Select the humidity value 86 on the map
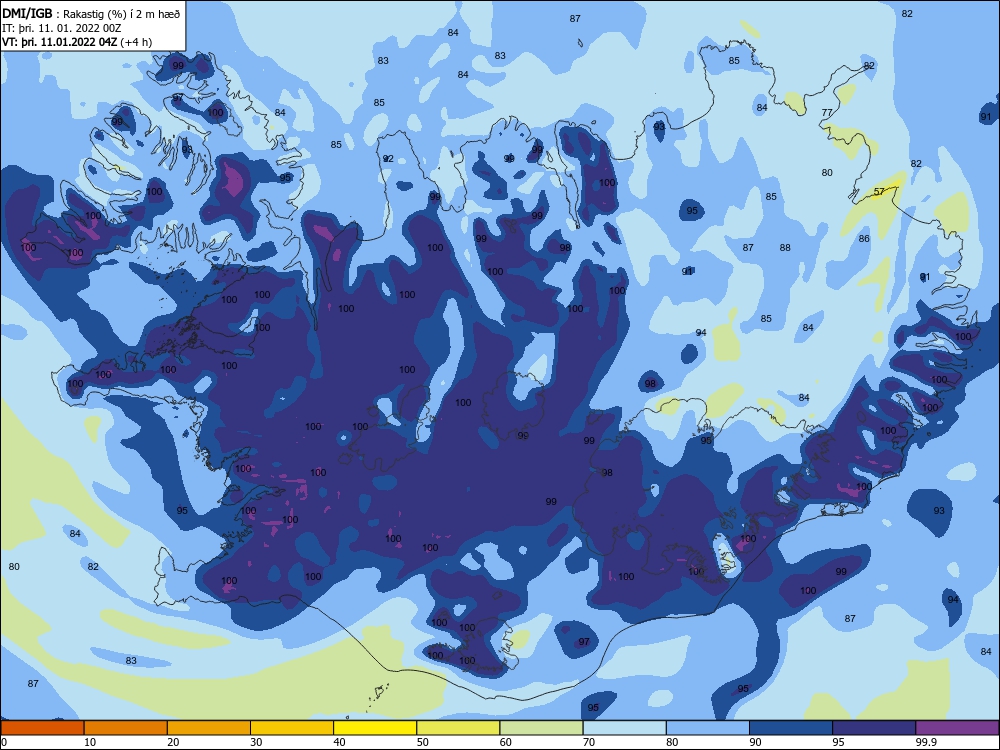Viewport: 1000px width, 750px height. tap(864, 239)
